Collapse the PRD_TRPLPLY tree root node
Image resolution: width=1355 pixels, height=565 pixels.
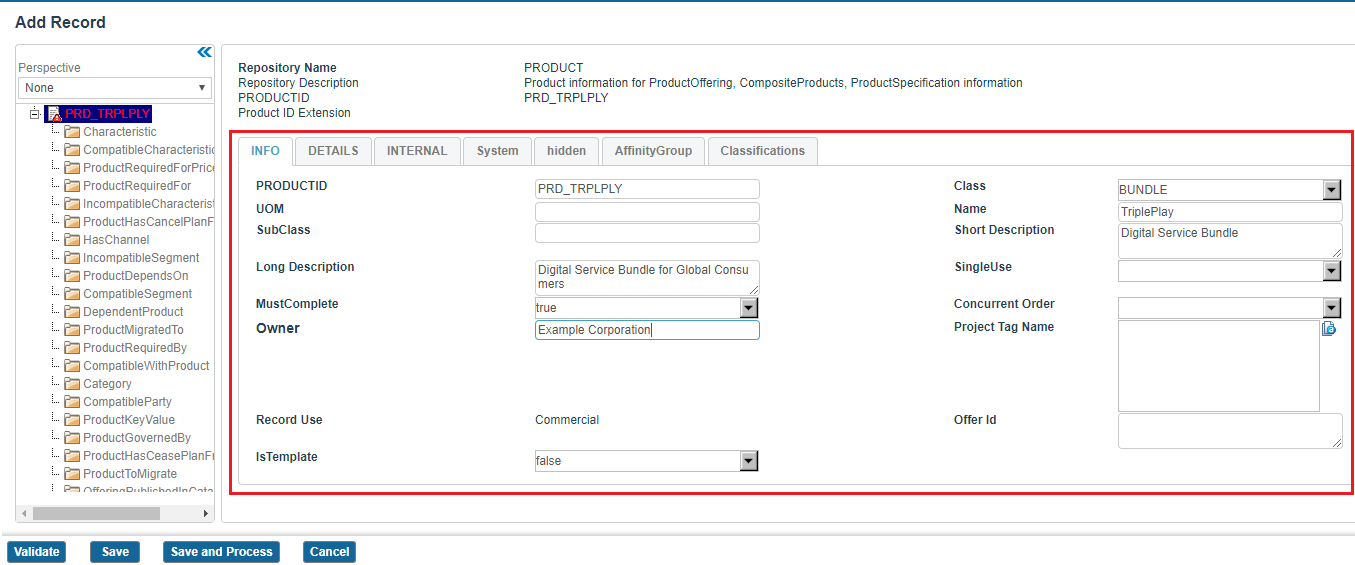tap(35, 114)
